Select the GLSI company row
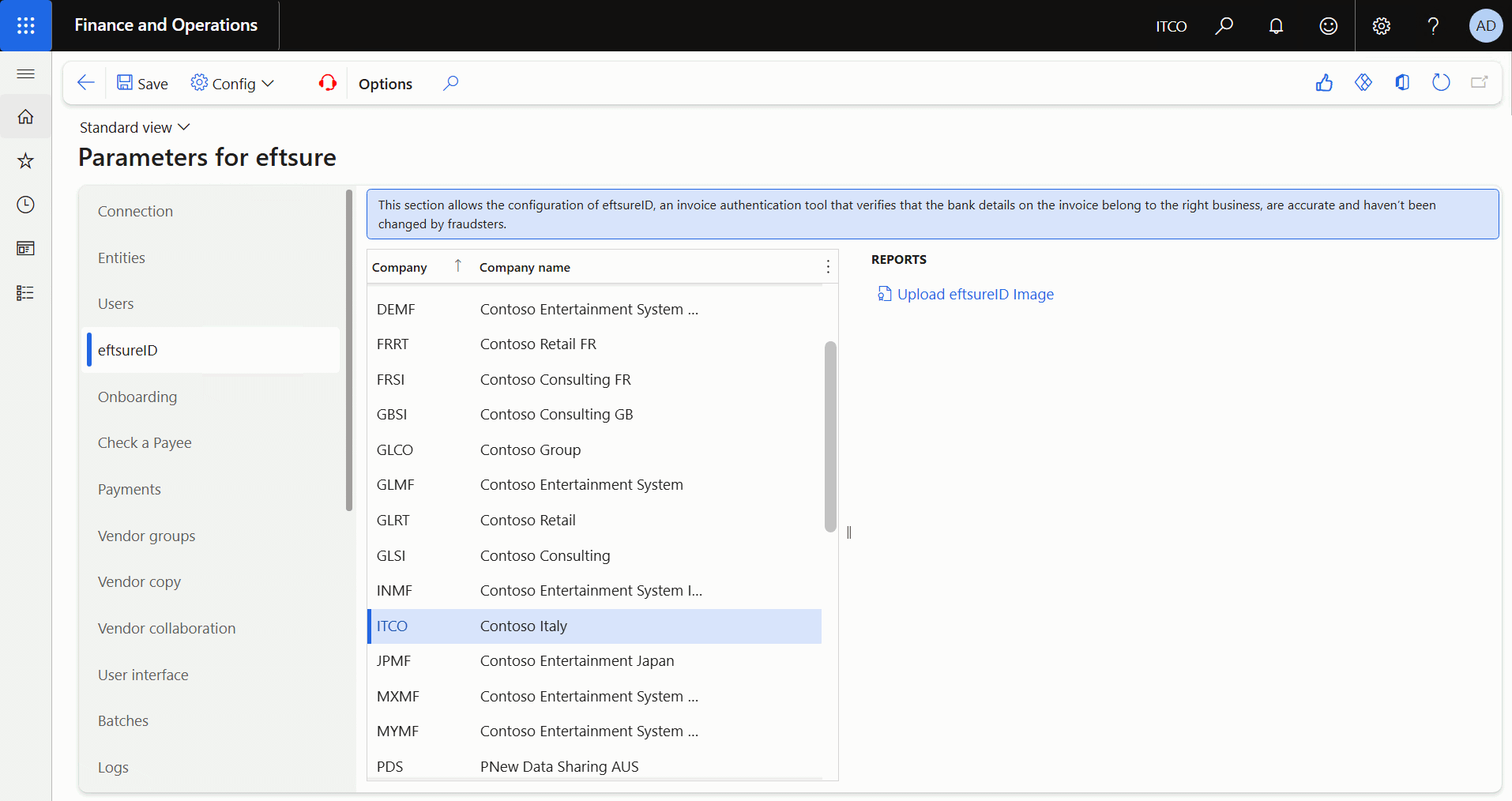The image size is (1512, 801). click(595, 555)
